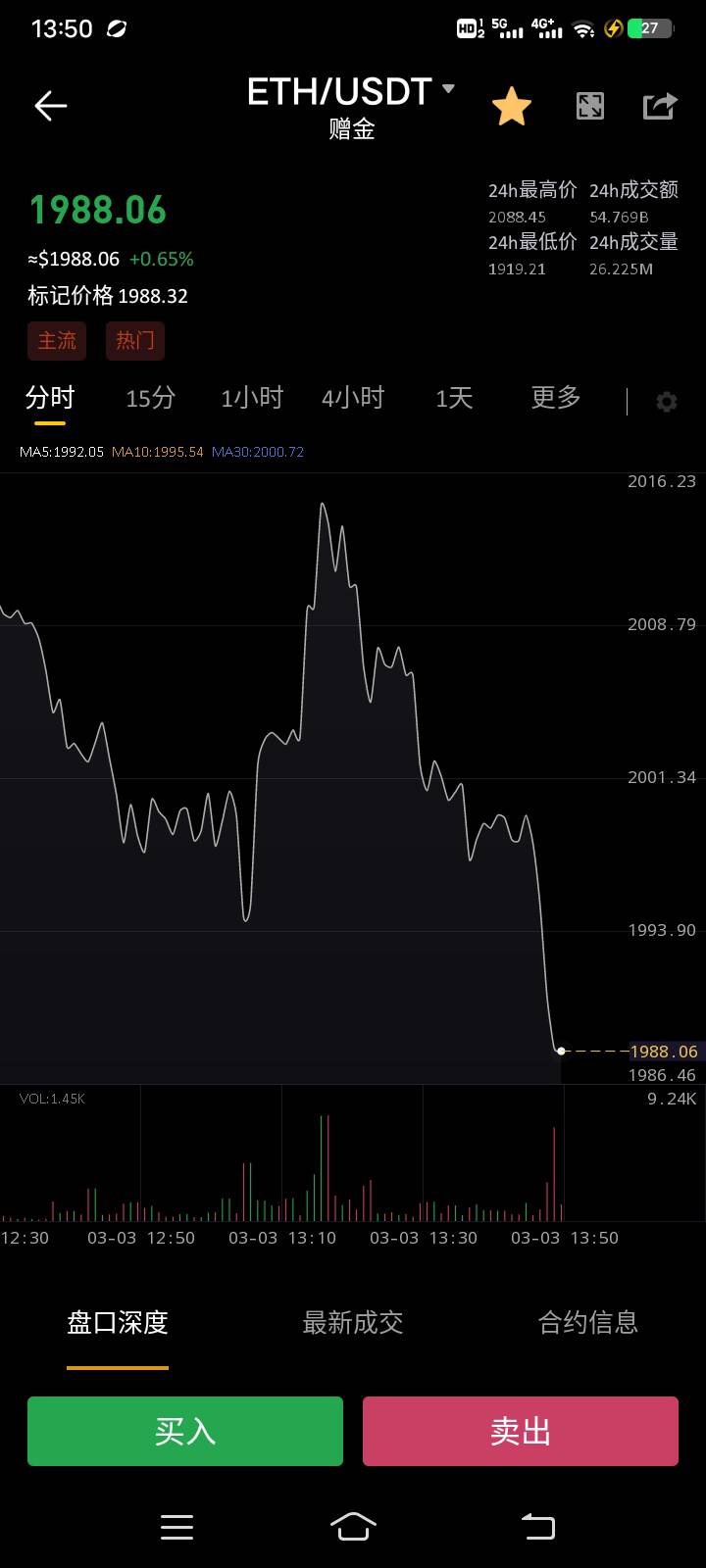
Task: Tap the Android home navigation icon
Action: tap(353, 1526)
